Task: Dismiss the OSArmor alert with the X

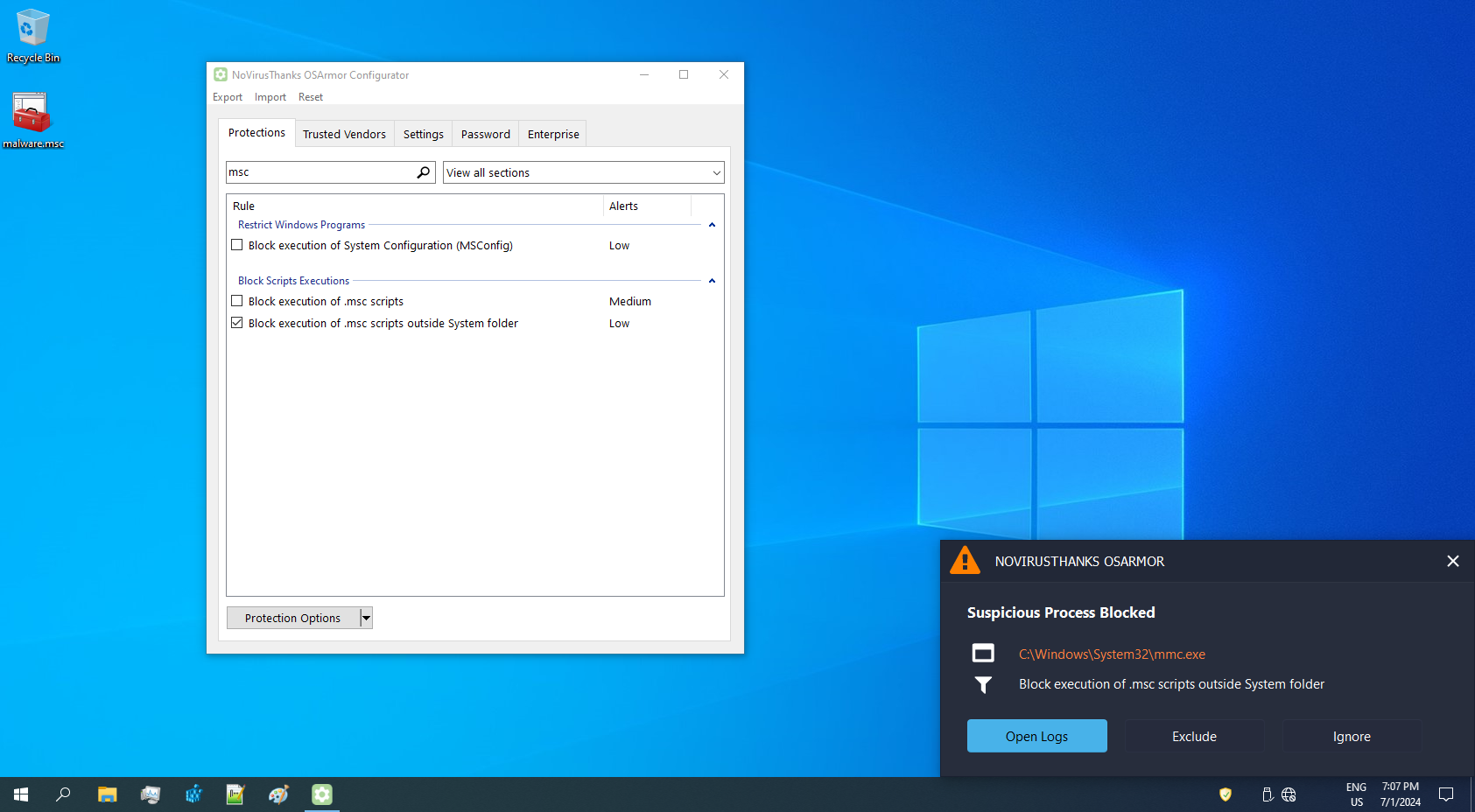Action: tap(1453, 561)
